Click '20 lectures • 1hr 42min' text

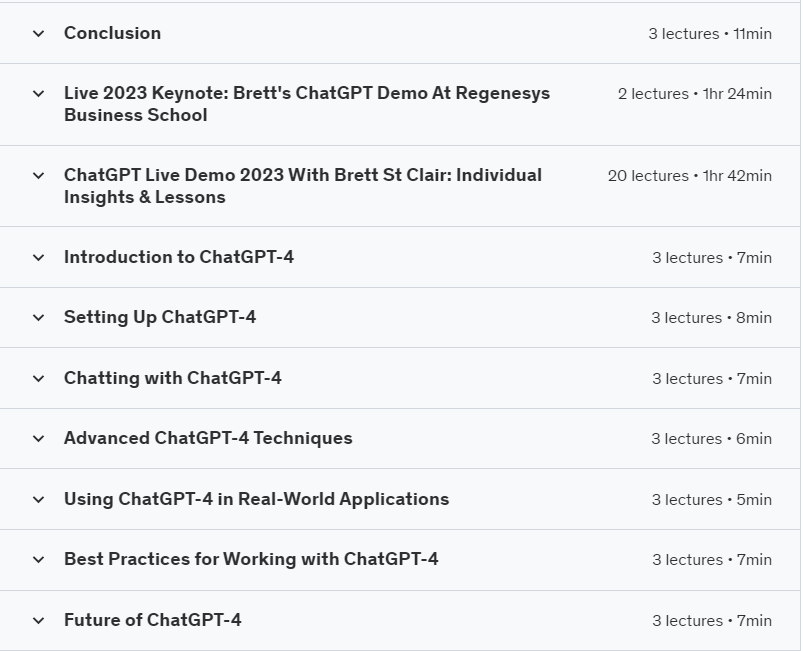point(689,176)
